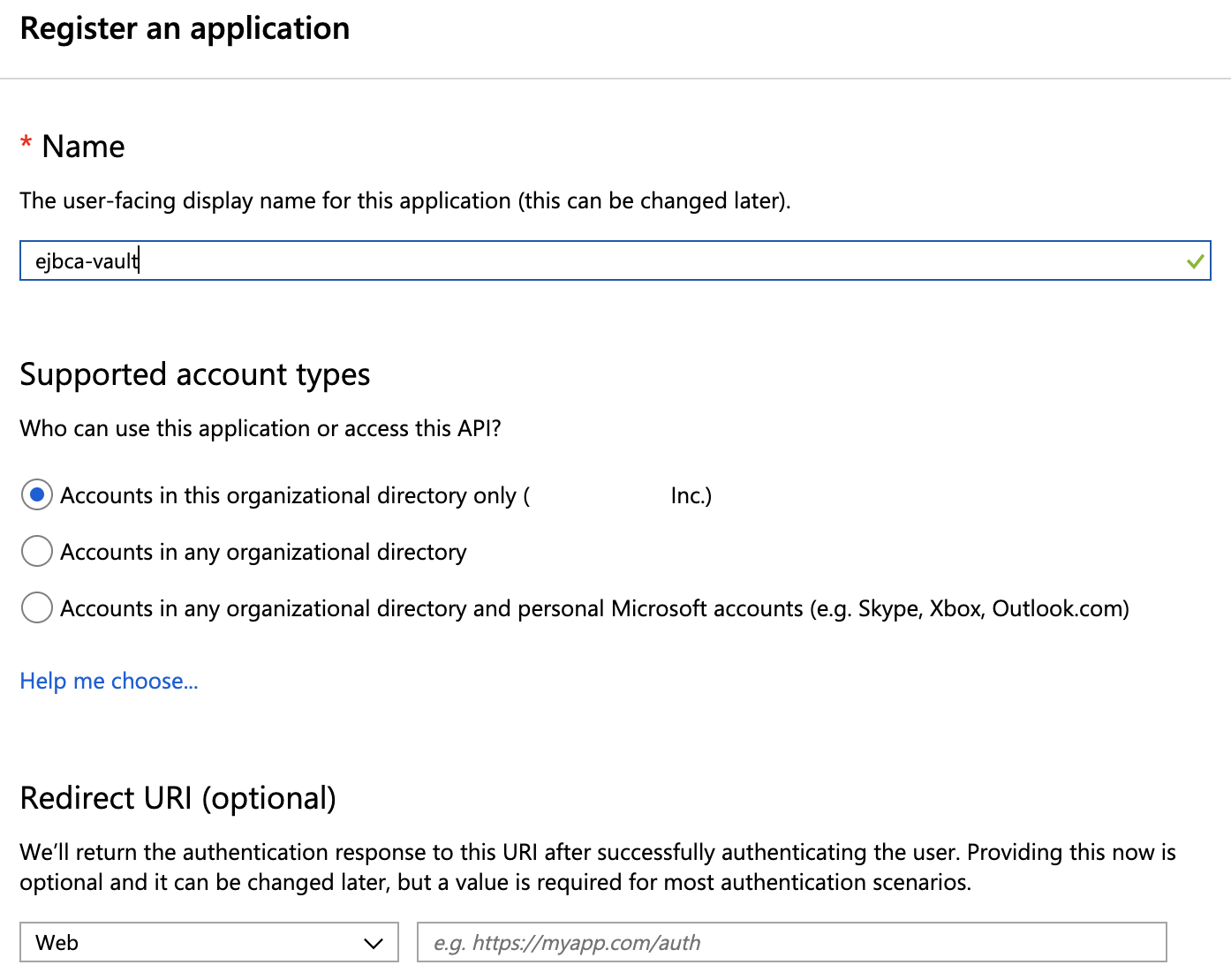Viewport: 1231px width, 980px height.
Task: Click the 'Register an application' page title
Action: click(x=185, y=27)
